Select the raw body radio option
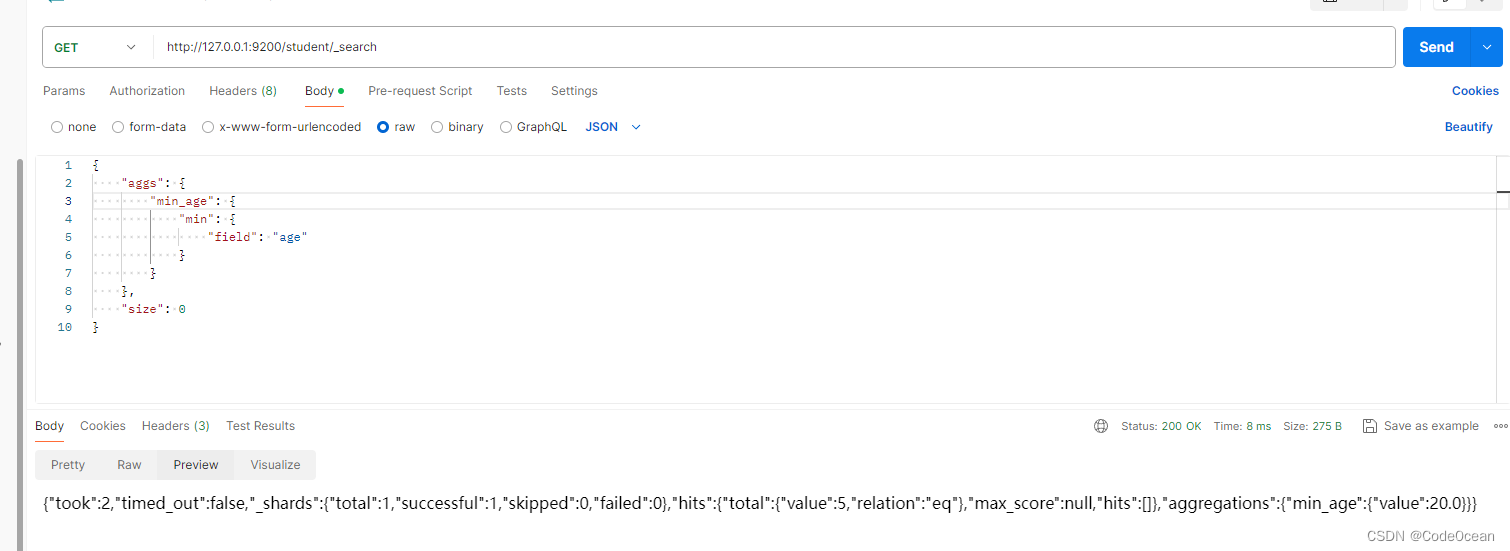 (x=383, y=127)
